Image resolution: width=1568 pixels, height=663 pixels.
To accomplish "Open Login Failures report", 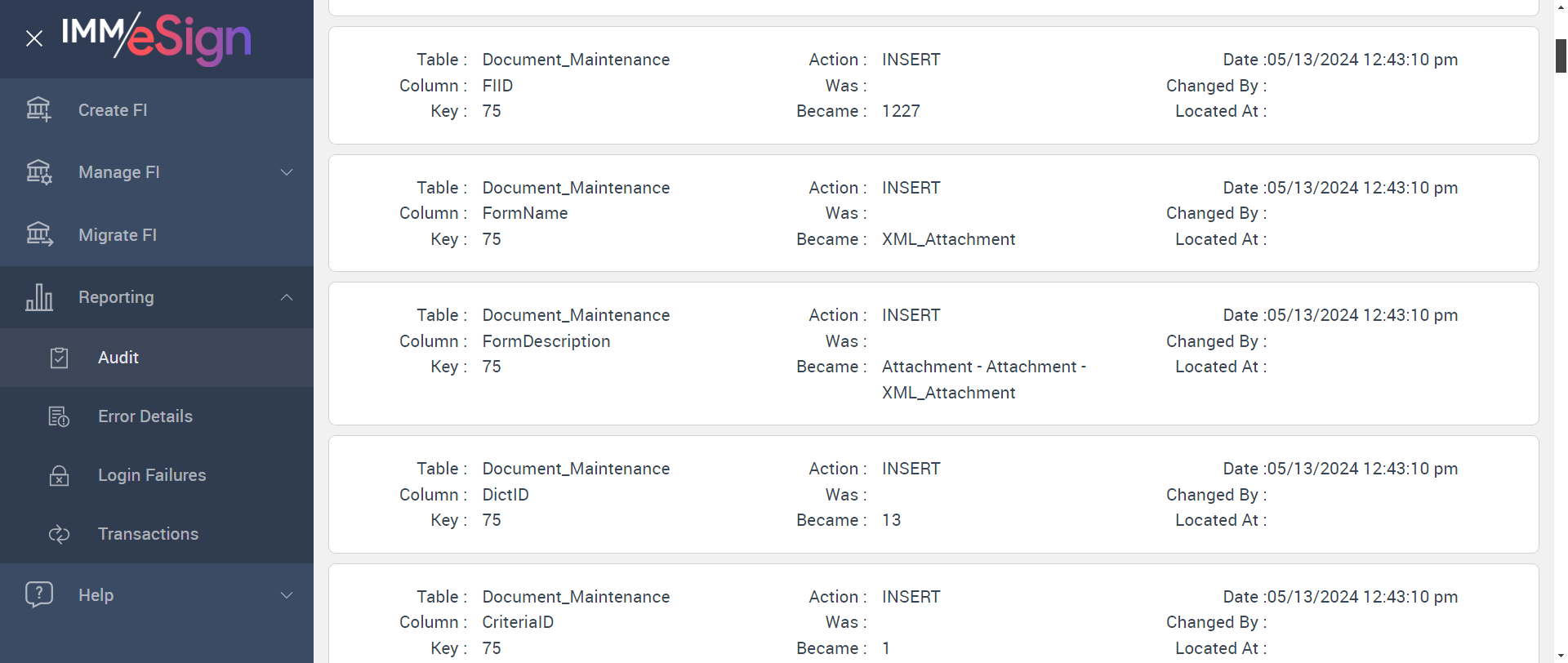I will tap(152, 475).
